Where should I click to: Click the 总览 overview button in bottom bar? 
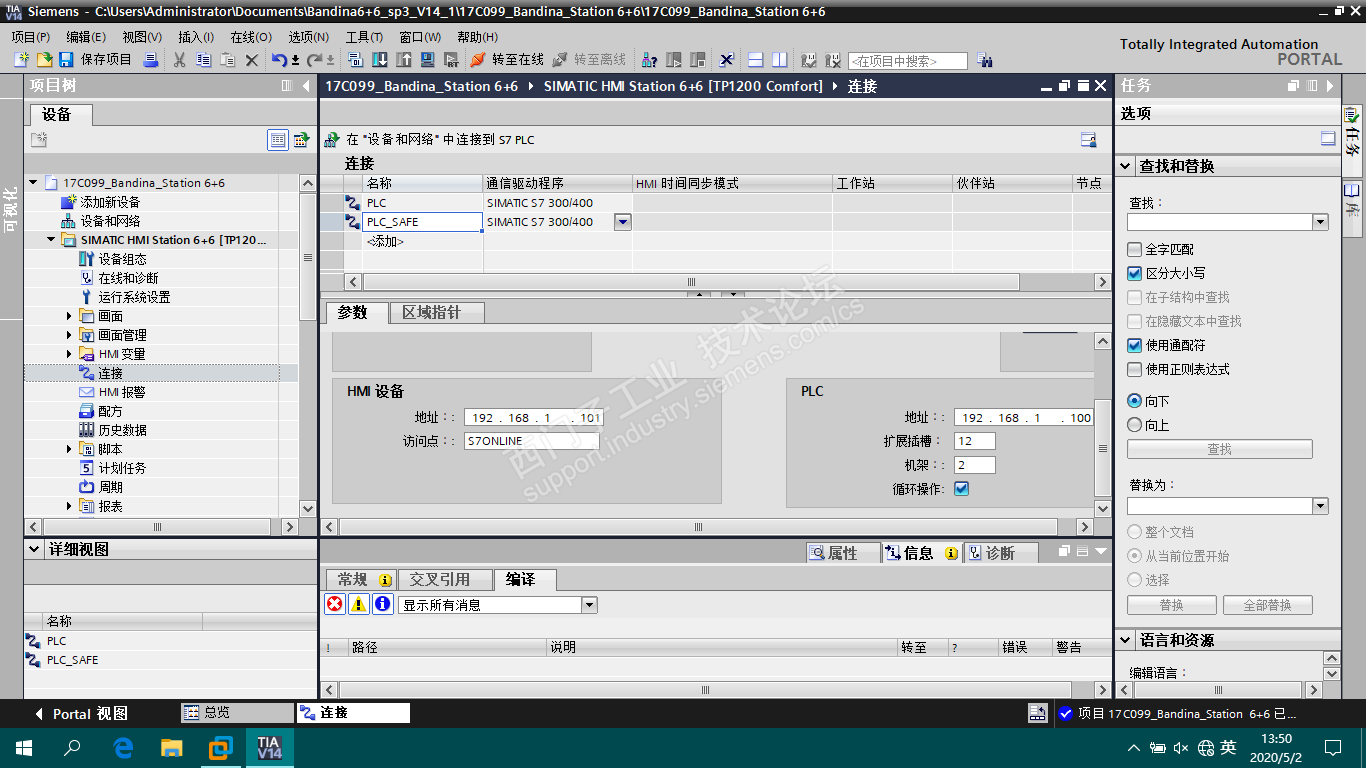point(237,713)
